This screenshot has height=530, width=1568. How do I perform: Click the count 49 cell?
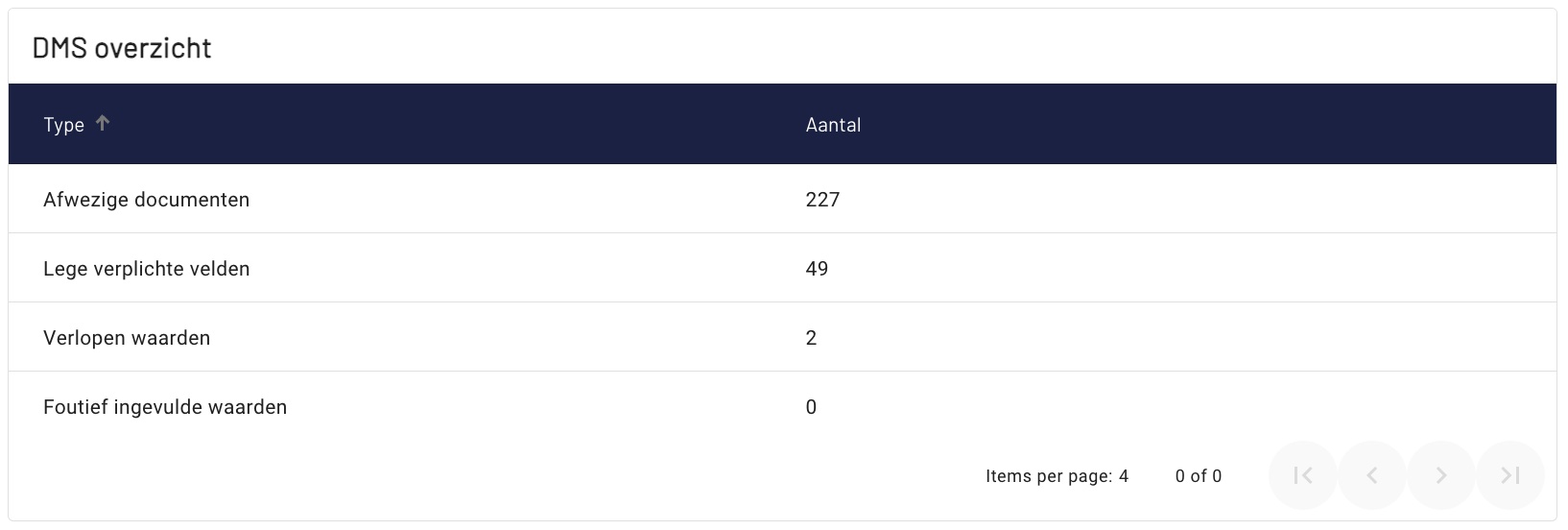[817, 269]
